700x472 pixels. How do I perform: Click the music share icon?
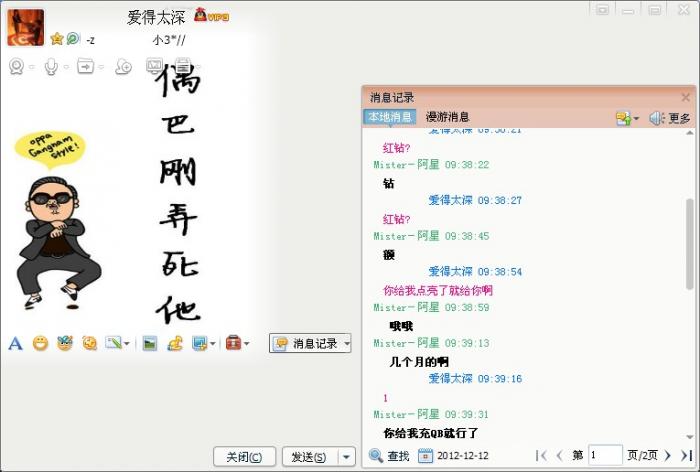coord(175,343)
